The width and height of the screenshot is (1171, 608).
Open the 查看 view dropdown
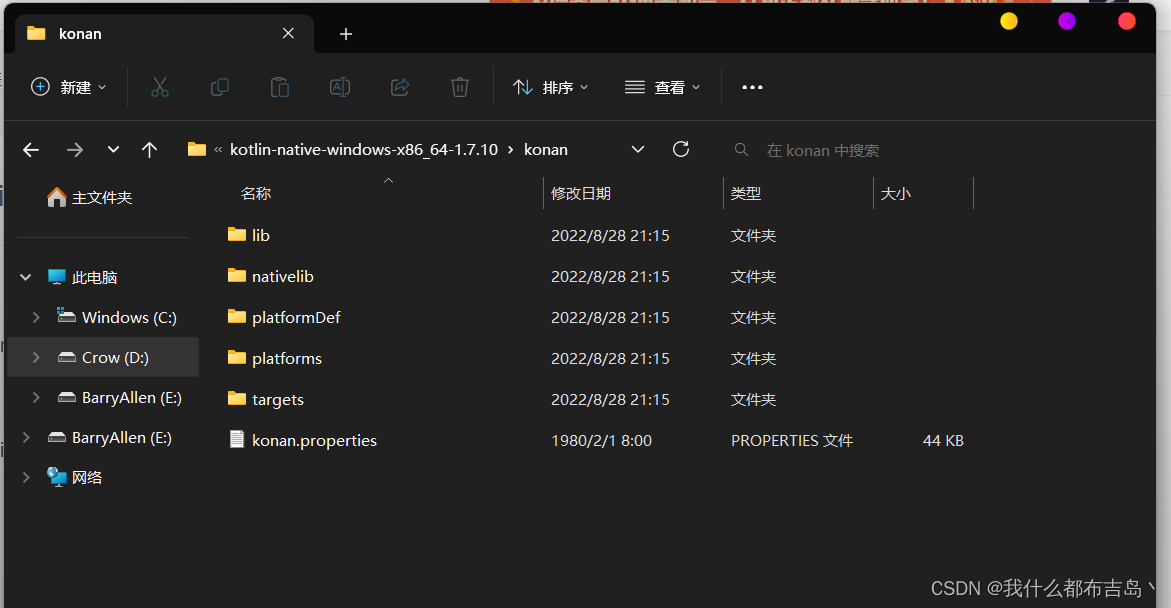[662, 87]
